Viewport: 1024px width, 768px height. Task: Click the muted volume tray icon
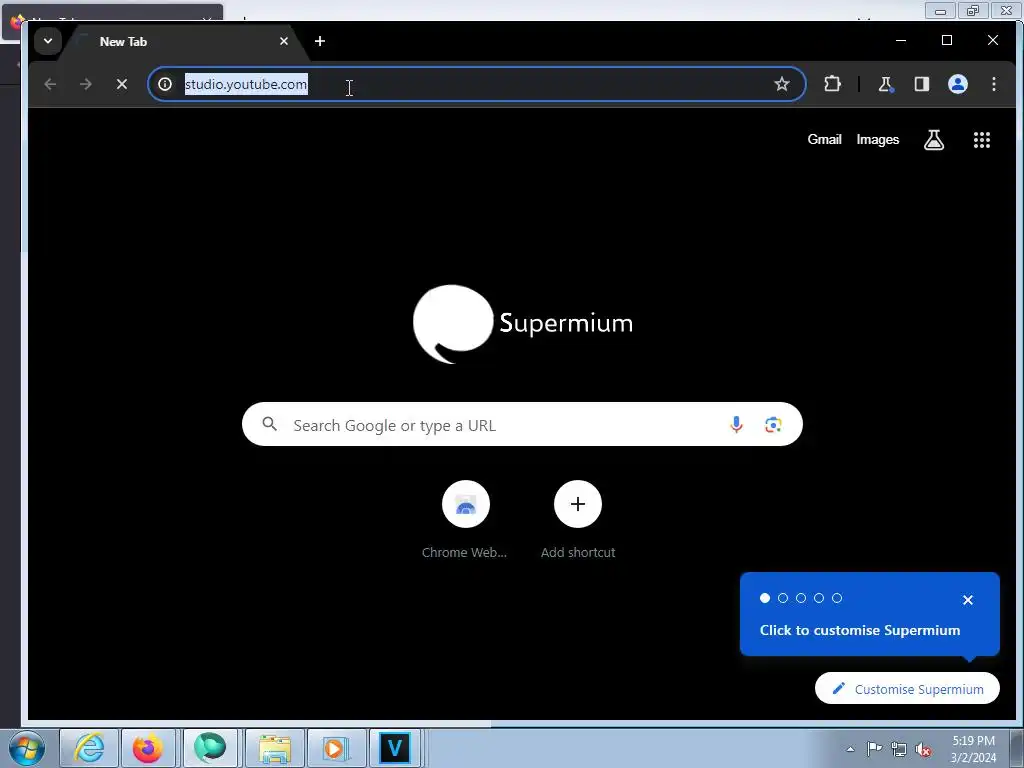click(x=923, y=749)
